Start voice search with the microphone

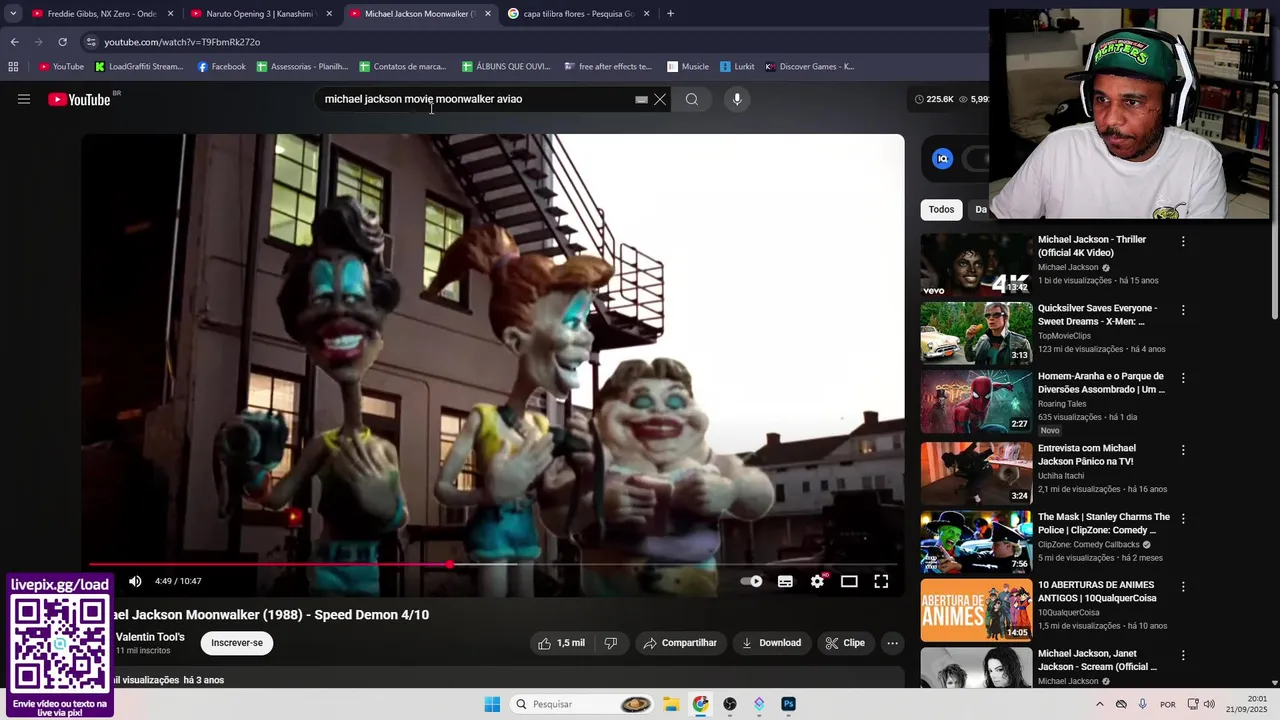point(737,99)
